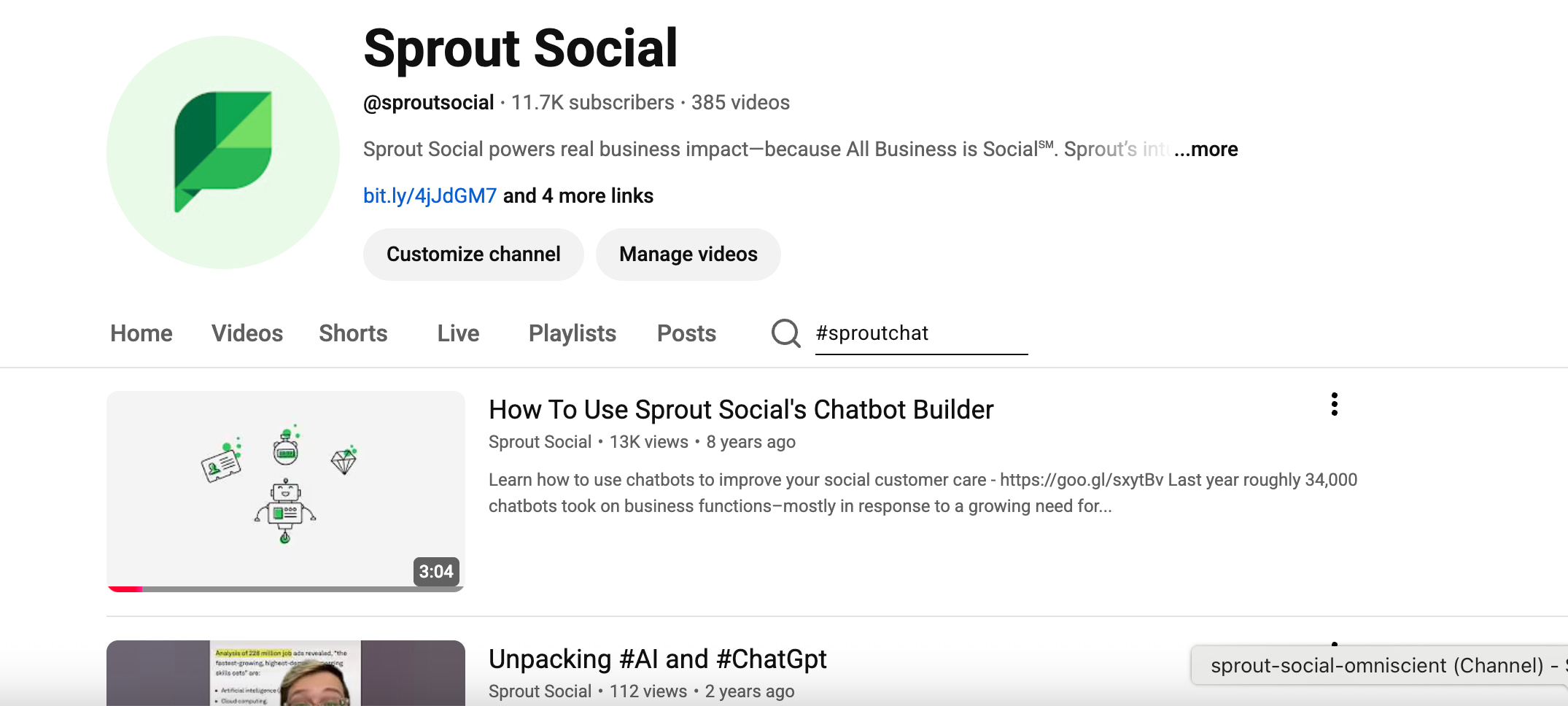1568x706 pixels.
Task: Switch to the Videos tab
Action: [247, 333]
